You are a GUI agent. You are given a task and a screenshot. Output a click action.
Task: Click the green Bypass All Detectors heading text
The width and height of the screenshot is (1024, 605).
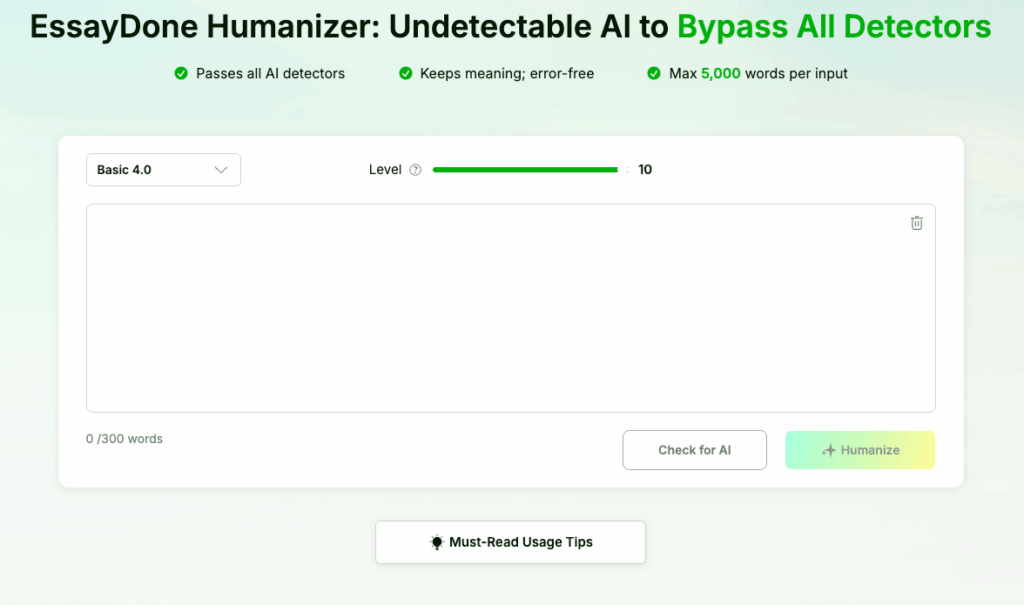tap(834, 26)
